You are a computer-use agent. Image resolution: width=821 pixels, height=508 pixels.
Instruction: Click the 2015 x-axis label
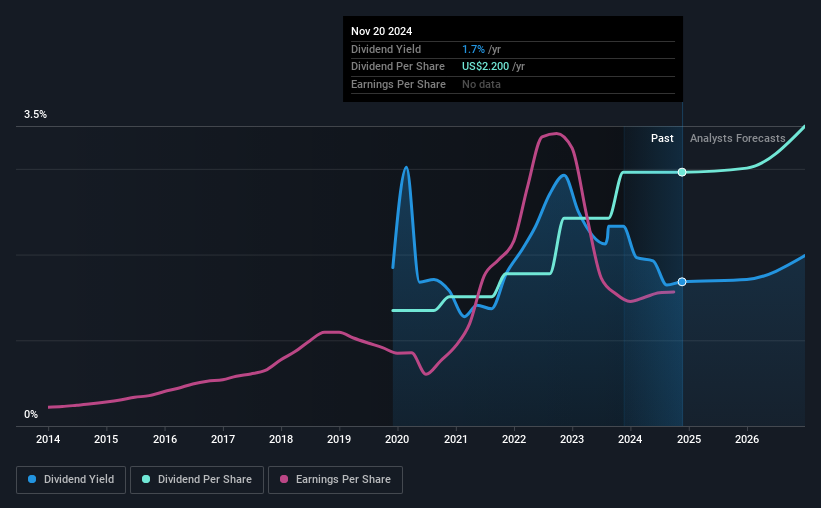pos(106,439)
